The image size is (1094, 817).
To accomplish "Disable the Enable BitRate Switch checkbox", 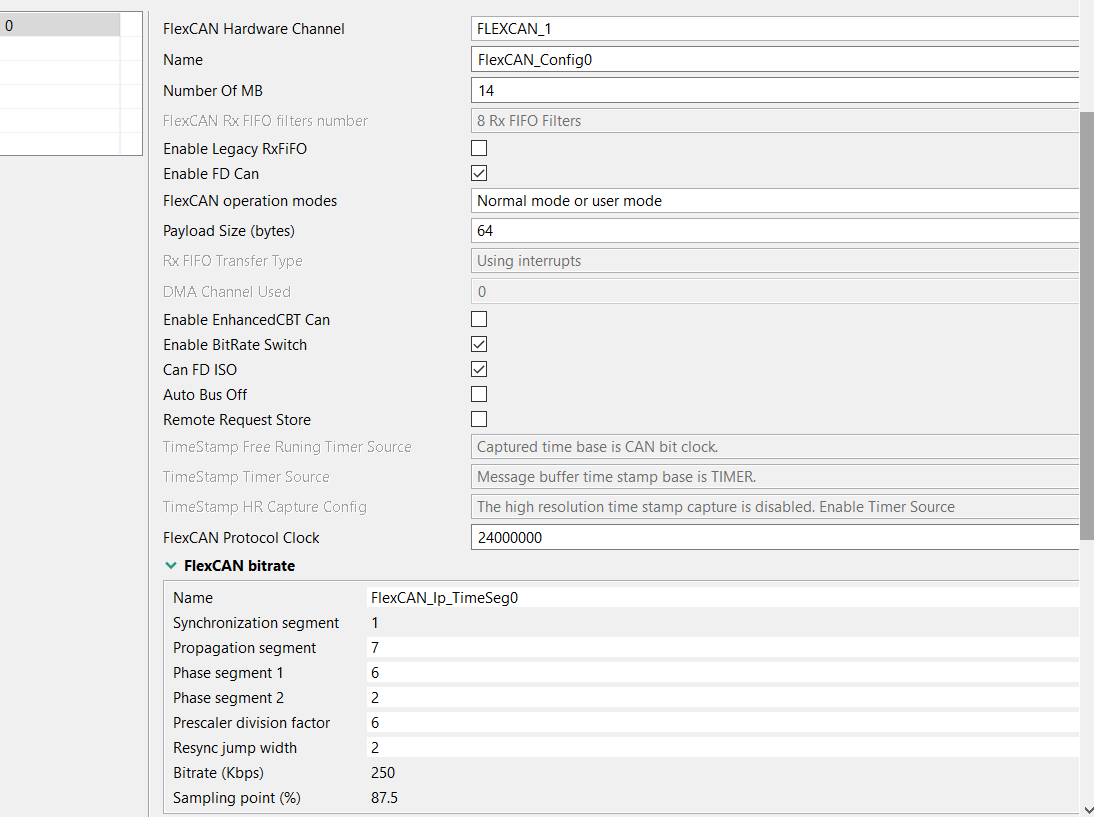I will (x=479, y=345).
